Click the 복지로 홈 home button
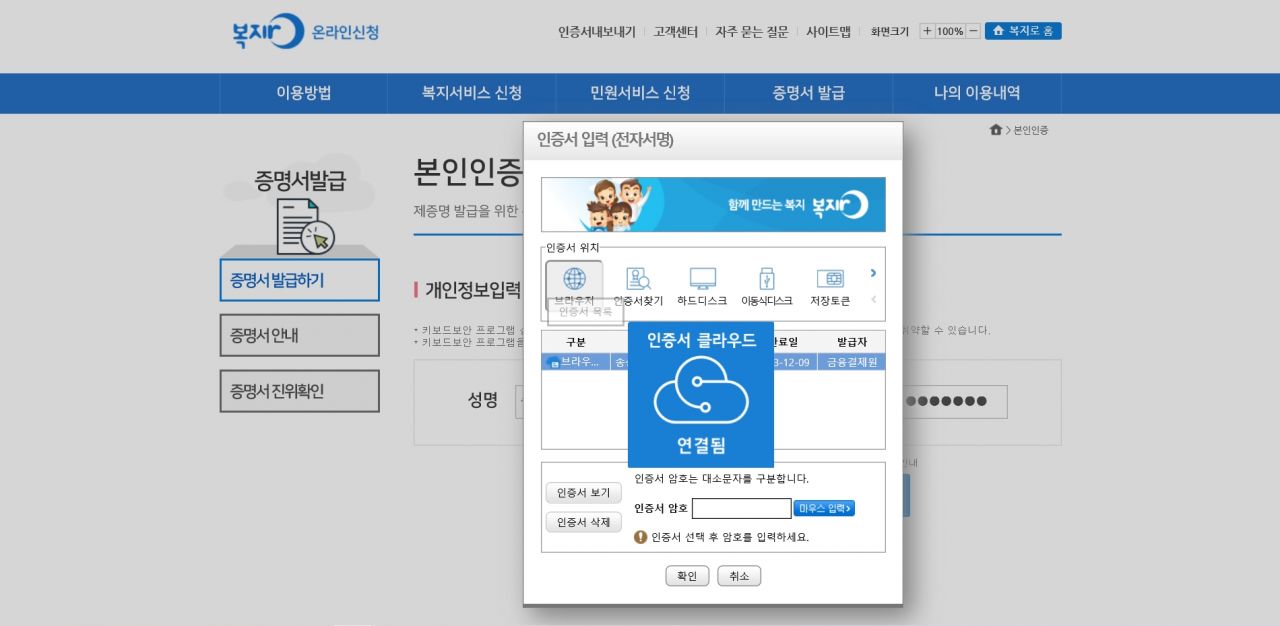Image resolution: width=1280 pixels, height=626 pixels. click(x=1023, y=31)
